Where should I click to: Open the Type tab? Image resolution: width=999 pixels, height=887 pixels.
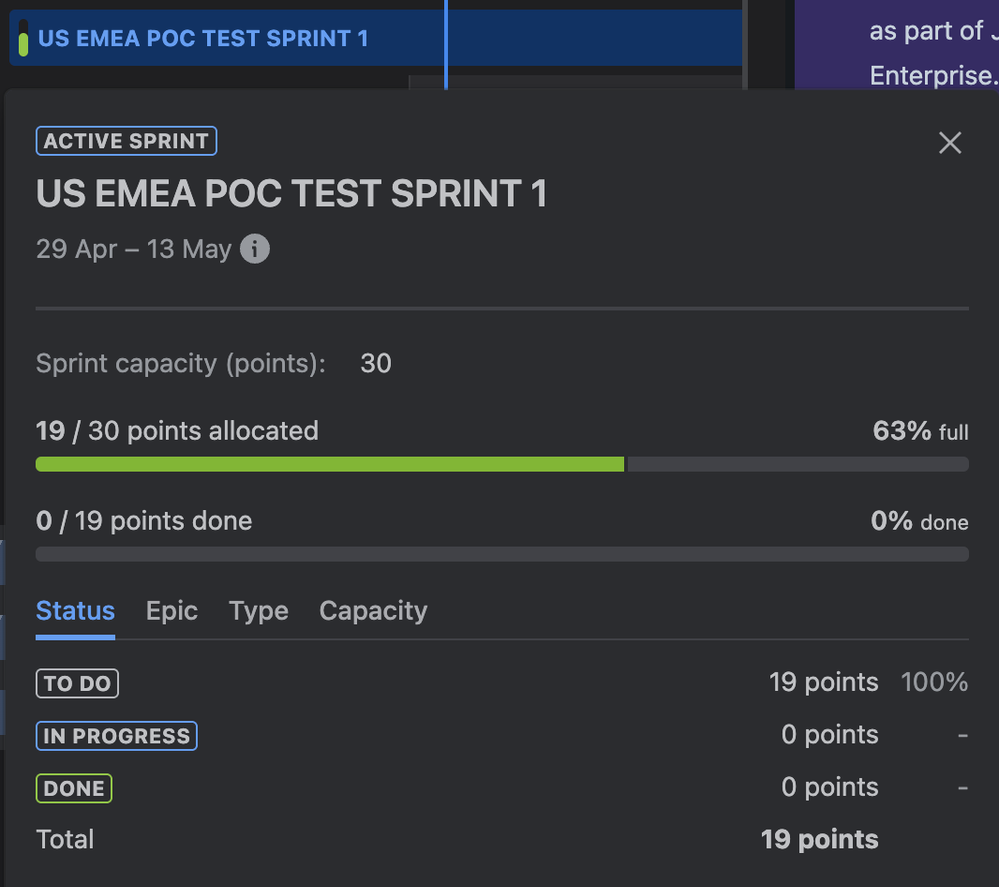coord(258,611)
